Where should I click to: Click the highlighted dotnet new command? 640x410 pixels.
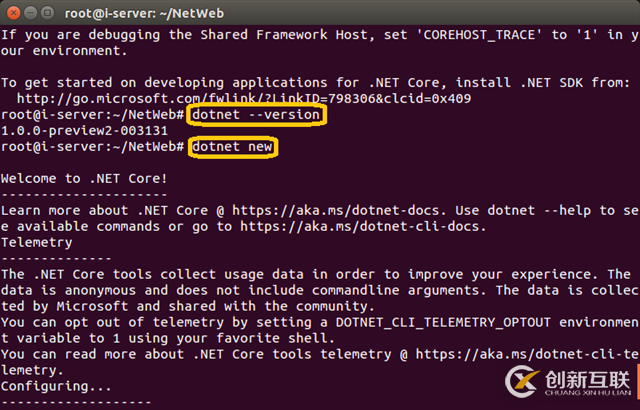point(232,147)
